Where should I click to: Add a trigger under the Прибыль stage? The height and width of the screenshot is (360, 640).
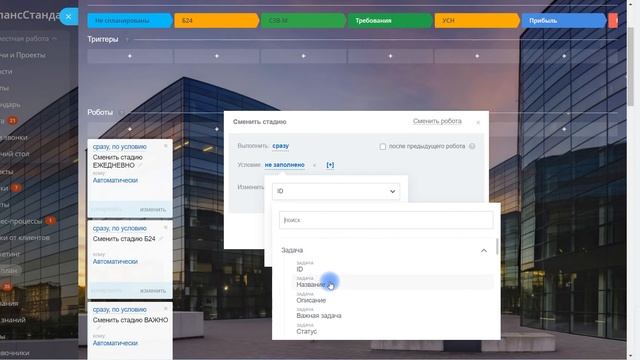coord(564,56)
